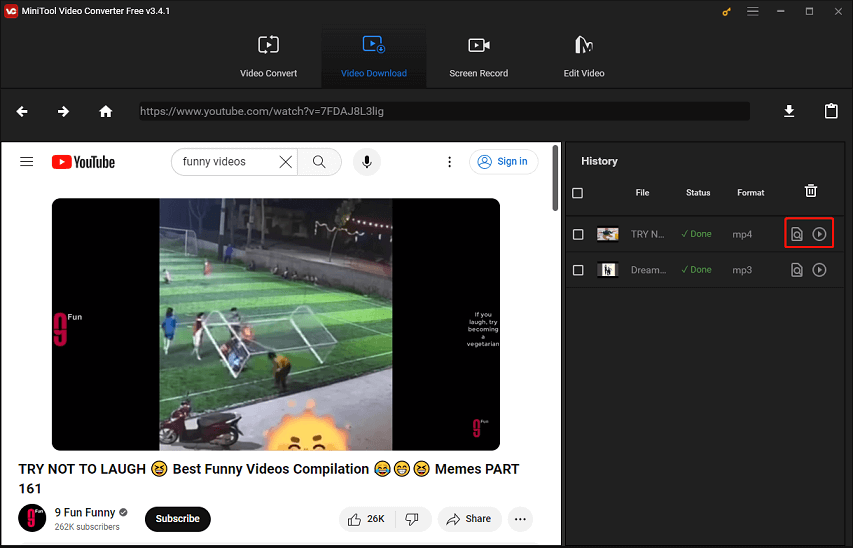
Task: Open the hamburger menu in title bar
Action: 752,11
